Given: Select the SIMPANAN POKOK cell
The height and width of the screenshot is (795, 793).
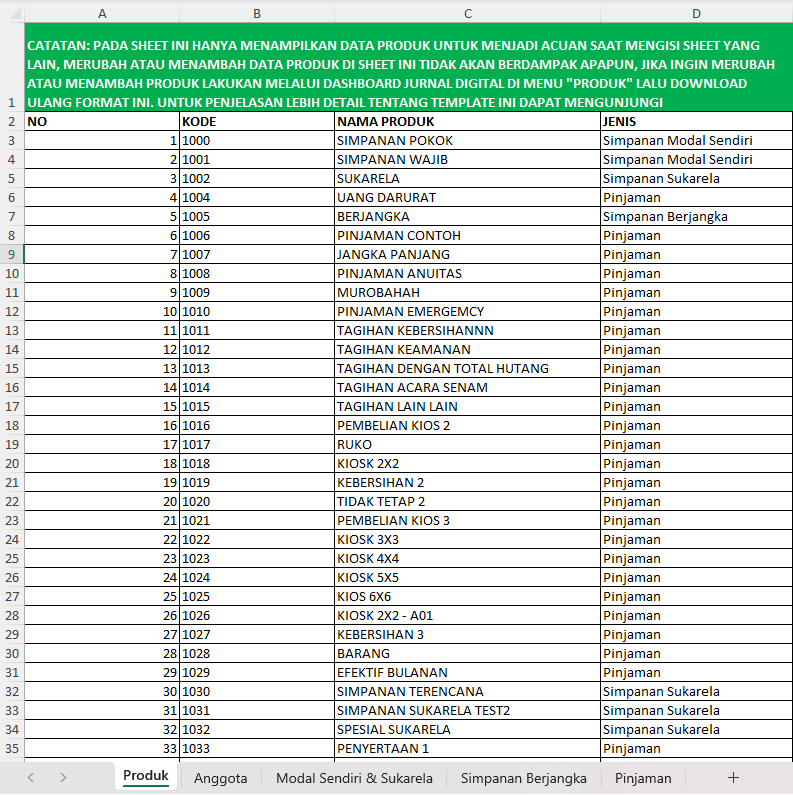Looking at the screenshot, I should tap(467, 140).
